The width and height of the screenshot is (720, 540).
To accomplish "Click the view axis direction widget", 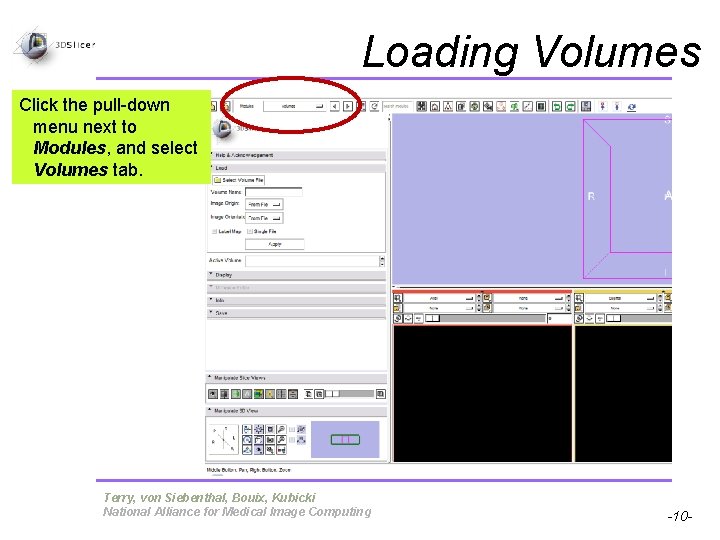I will coord(223,439).
